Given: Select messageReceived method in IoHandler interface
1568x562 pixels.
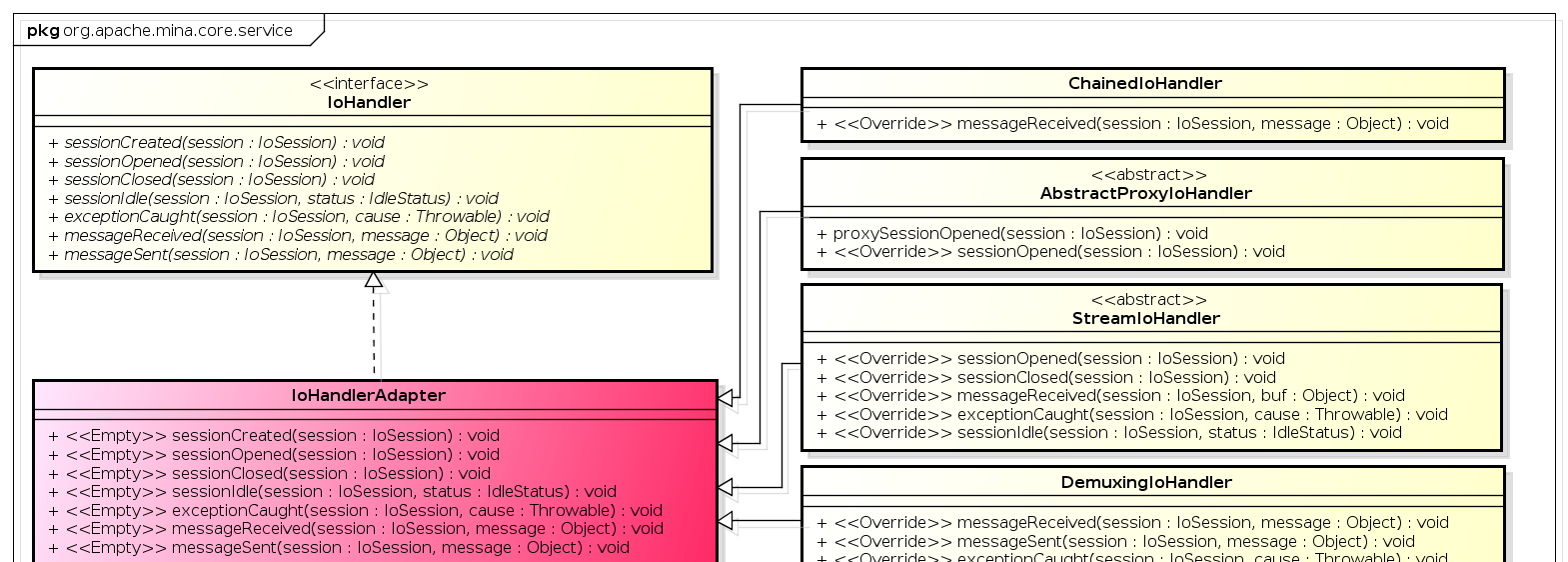Looking at the screenshot, I should point(298,236).
